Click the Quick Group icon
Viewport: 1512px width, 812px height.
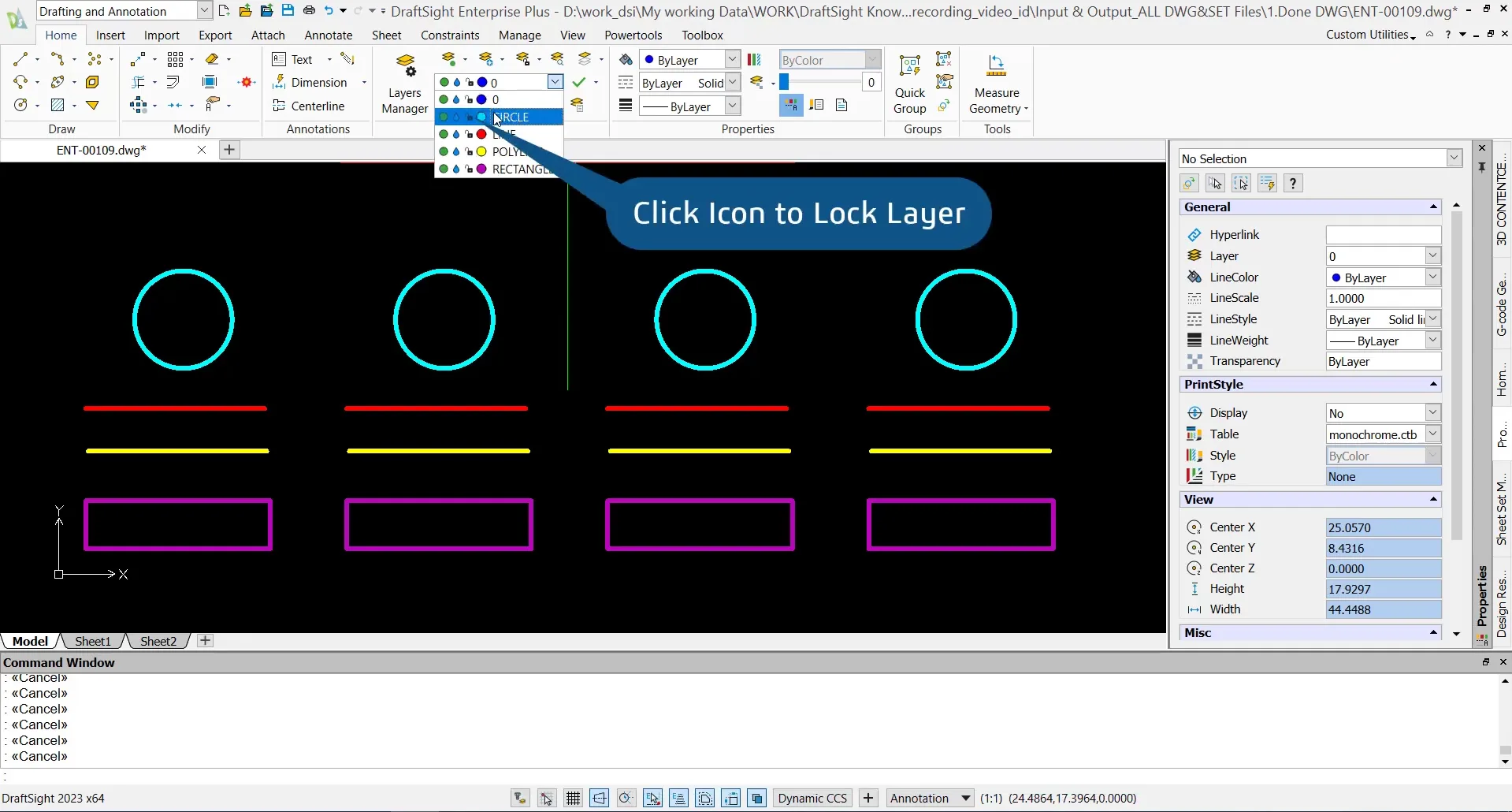tap(909, 84)
